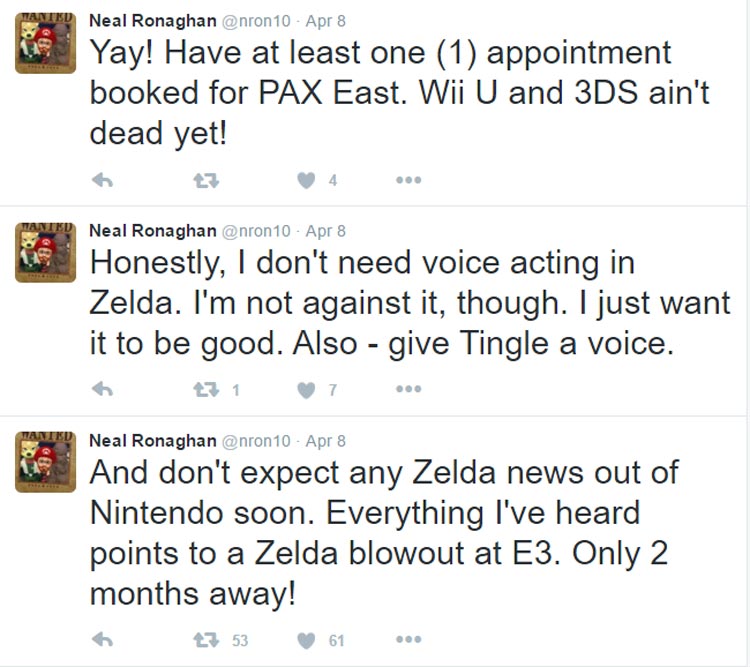750x667 pixels.
Task: Reply to the PAX East appointment tweet
Action: [x=101, y=181]
